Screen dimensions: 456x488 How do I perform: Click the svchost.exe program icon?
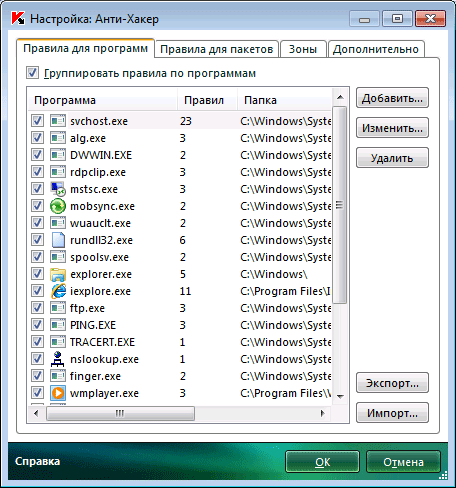coord(58,121)
